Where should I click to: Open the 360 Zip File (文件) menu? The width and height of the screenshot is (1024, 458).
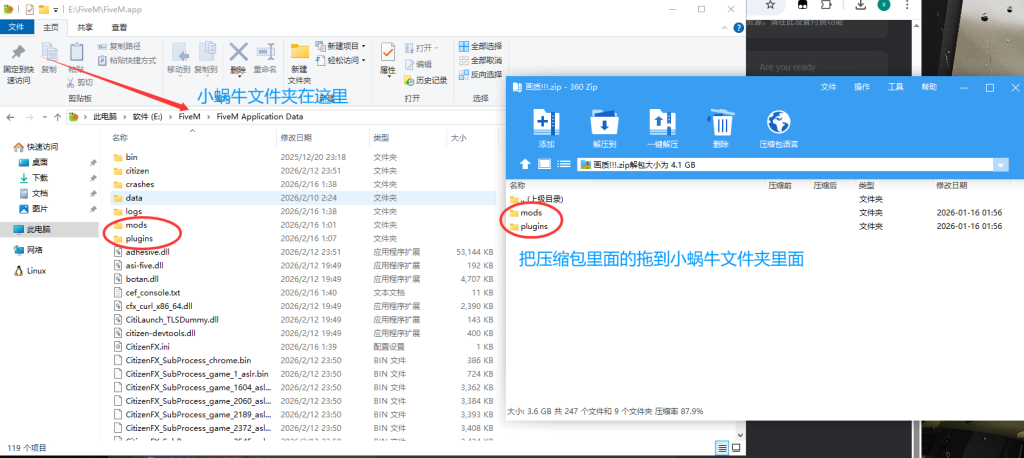coord(829,87)
